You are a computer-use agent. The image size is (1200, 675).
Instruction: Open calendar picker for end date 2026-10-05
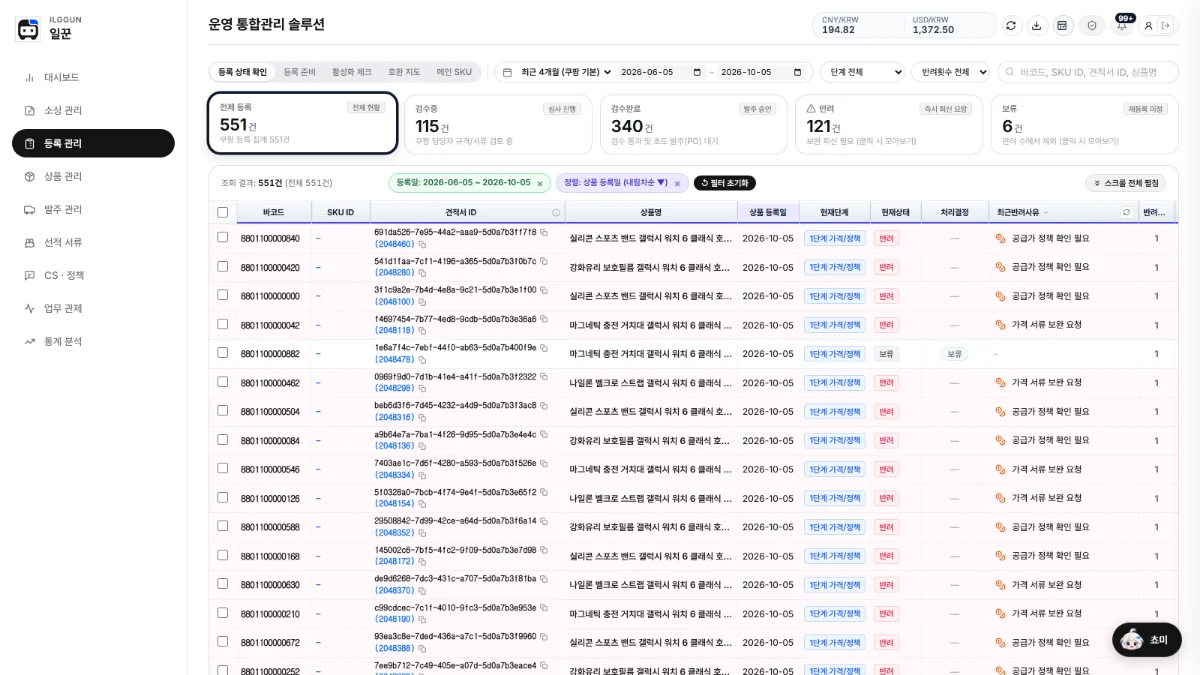797,72
